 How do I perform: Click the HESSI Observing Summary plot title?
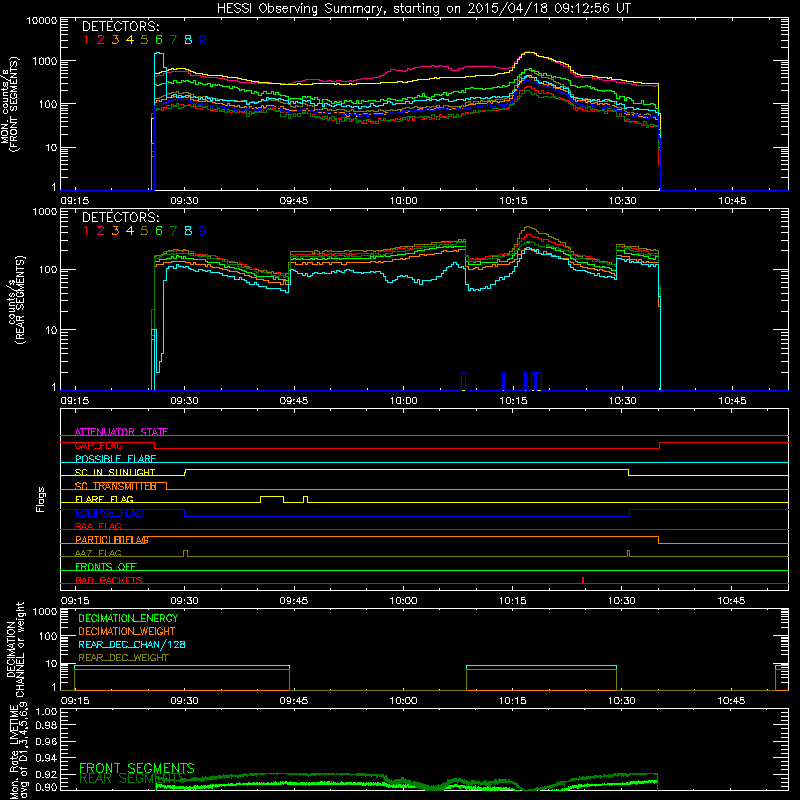click(423, 8)
